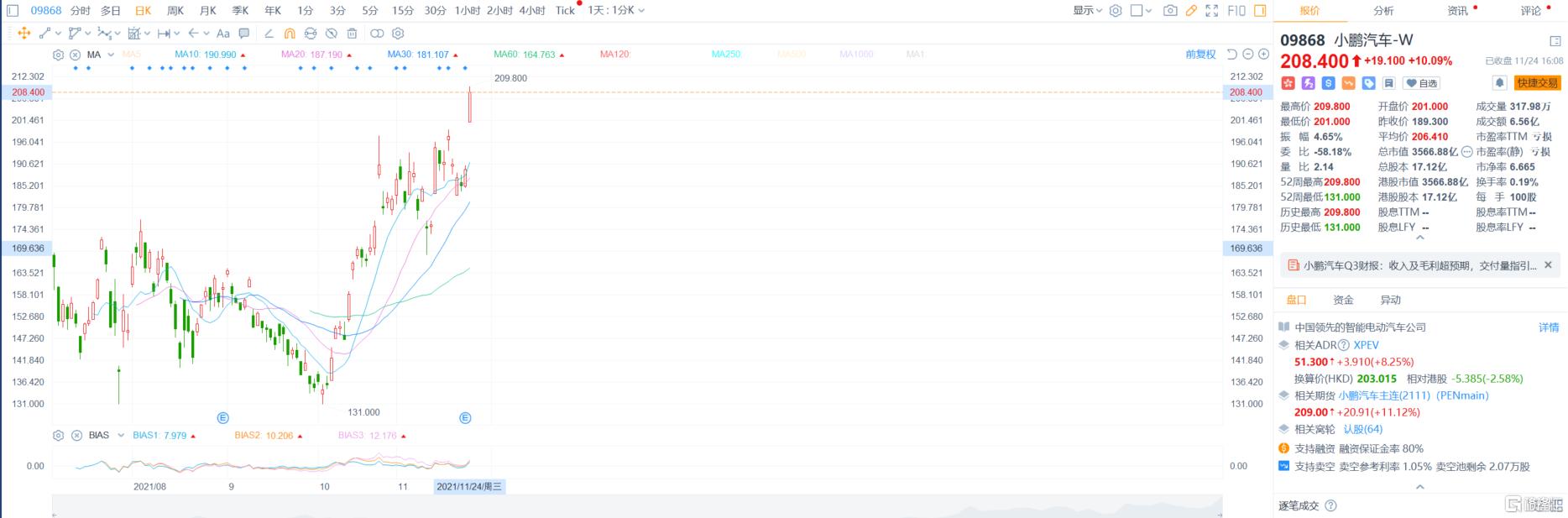
Task: Open the XPEV related ADR link
Action: point(1366,345)
